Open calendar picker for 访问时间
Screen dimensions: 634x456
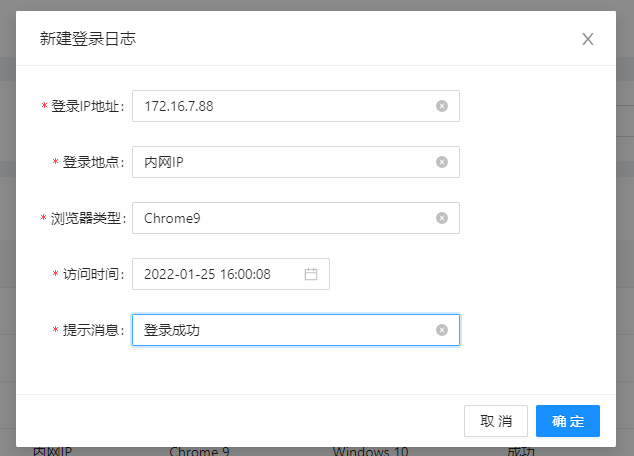pos(311,274)
